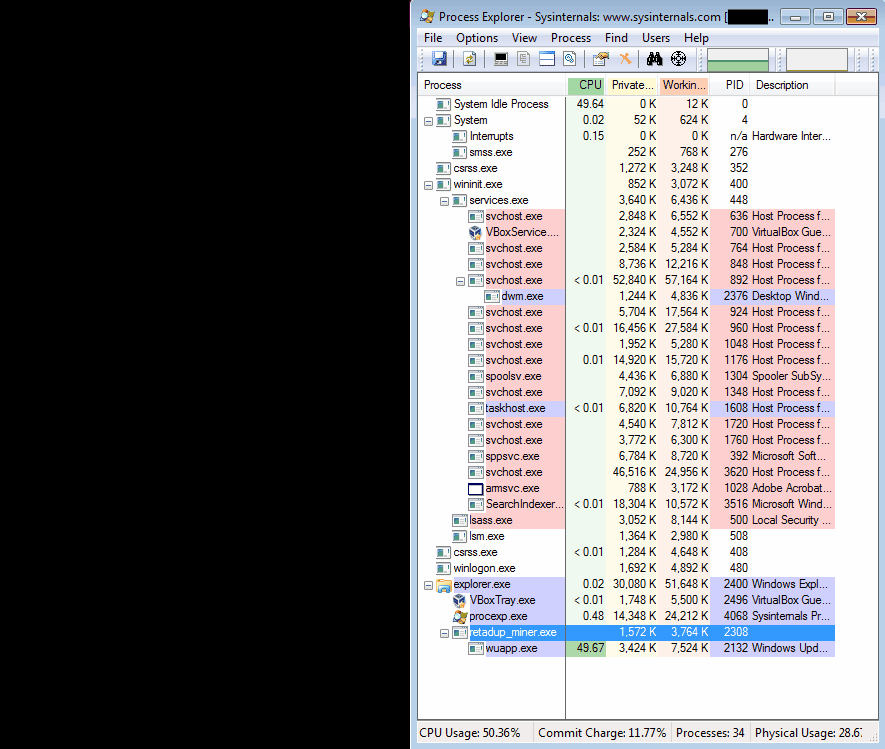
Task: Toggle the Show Process Tree toolbar icon
Action: (523, 59)
